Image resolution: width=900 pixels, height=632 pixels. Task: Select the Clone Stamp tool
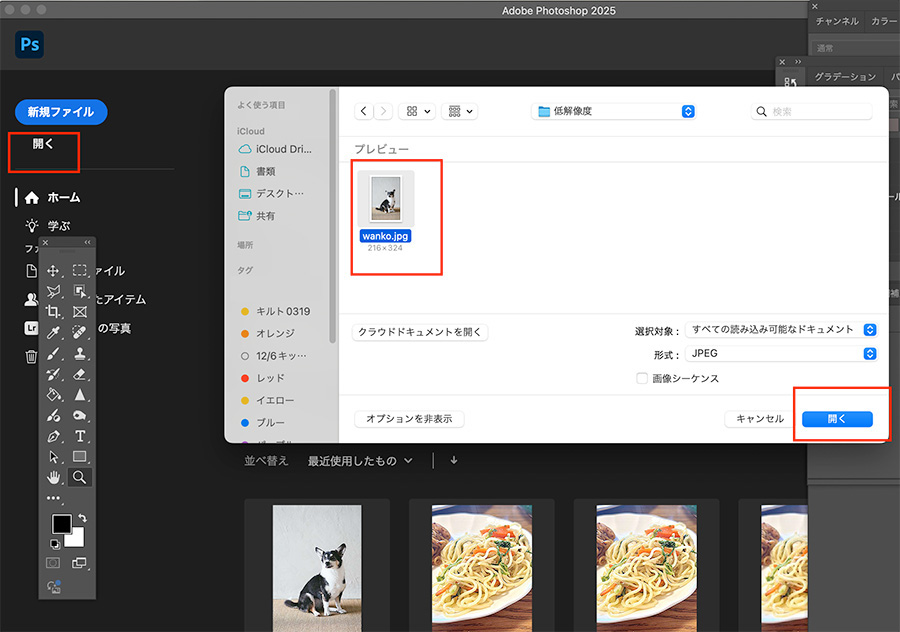click(80, 354)
